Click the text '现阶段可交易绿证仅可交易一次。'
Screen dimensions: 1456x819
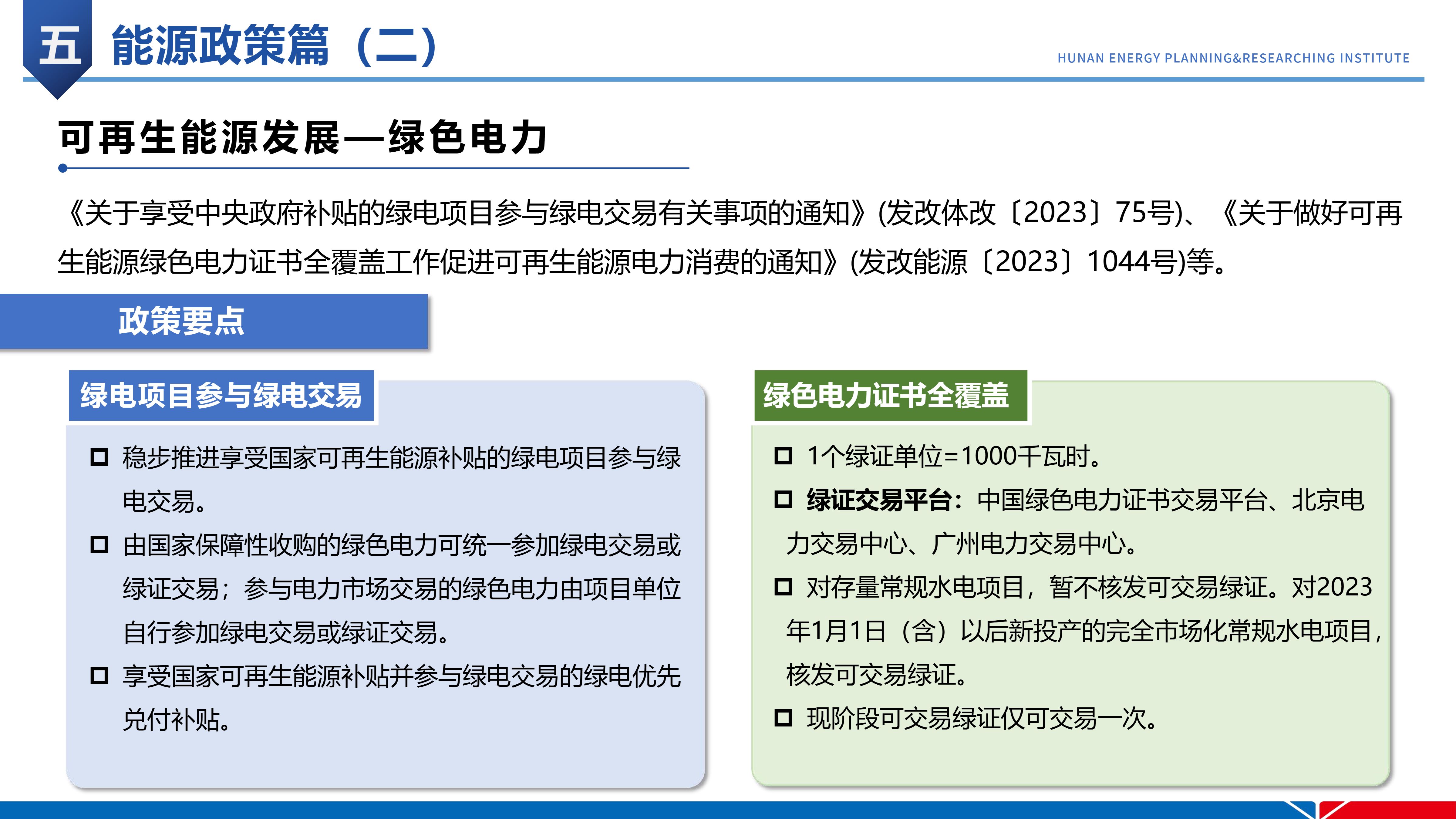(x=982, y=718)
